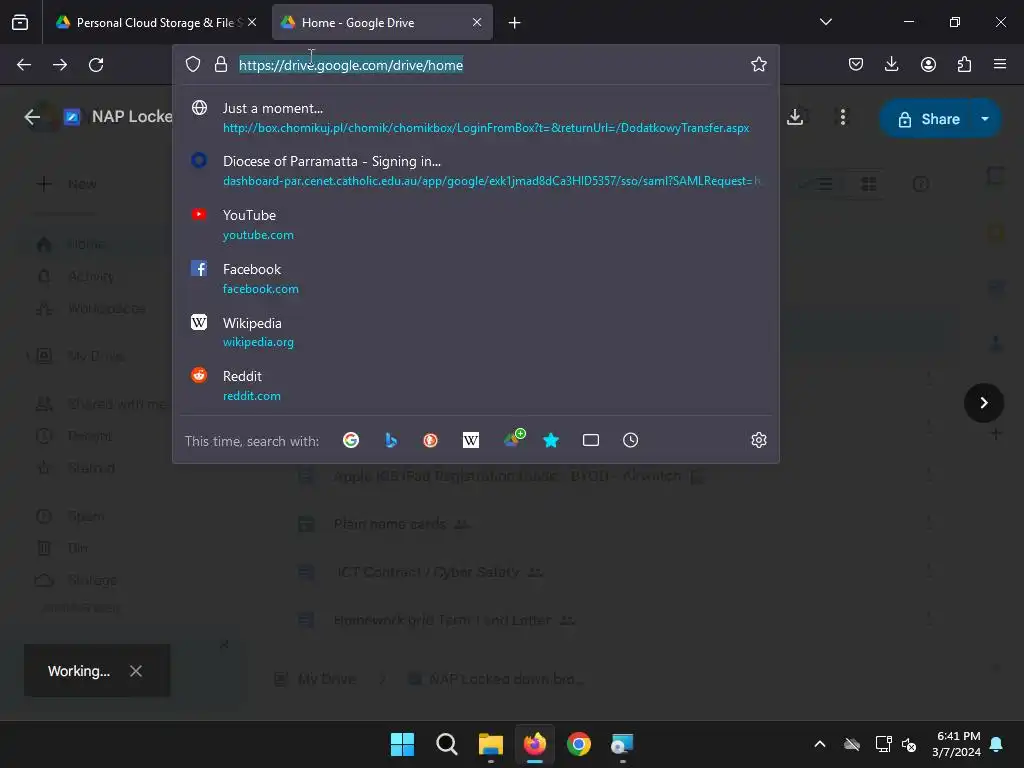The image size is (1024, 768).
Task: Open the wikipedia.org link
Action: (258, 342)
